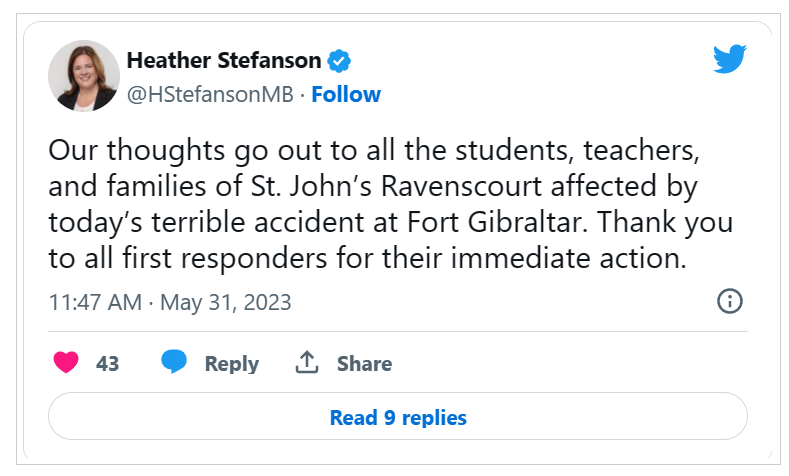
Task: Click "first responders" in the tweet text
Action: tap(194, 257)
